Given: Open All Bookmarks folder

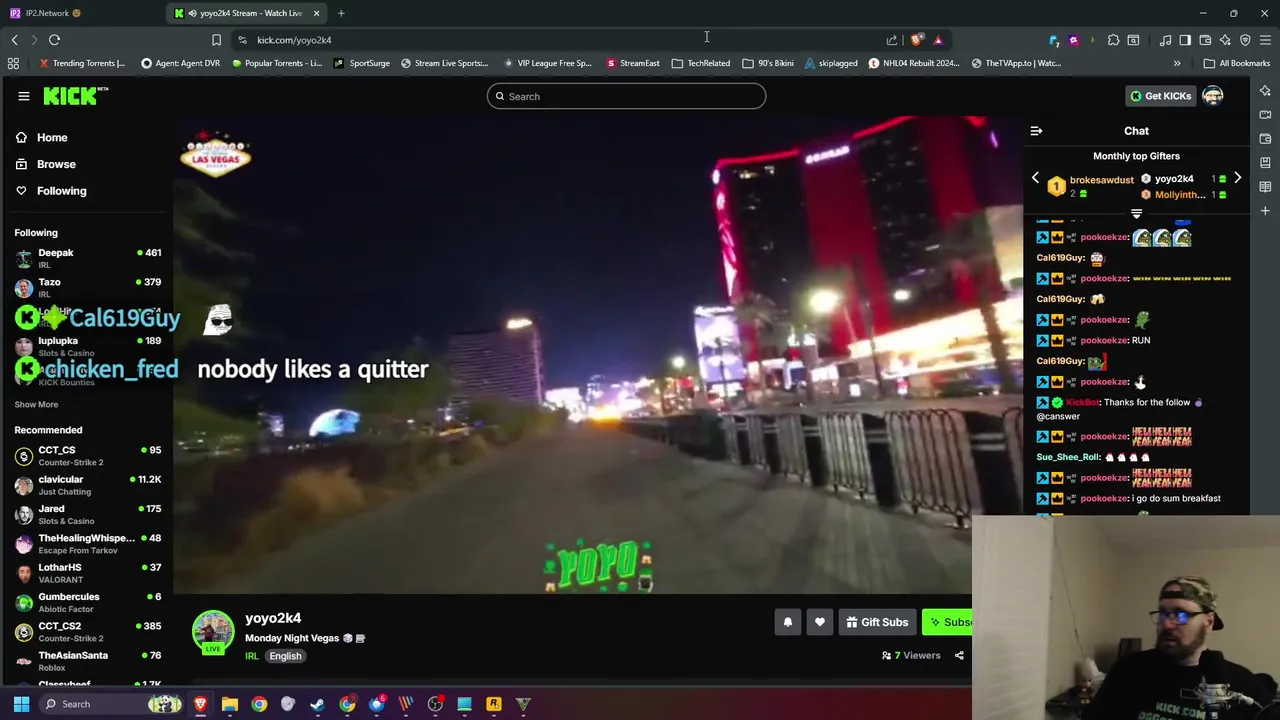Looking at the screenshot, I should (x=1237, y=63).
